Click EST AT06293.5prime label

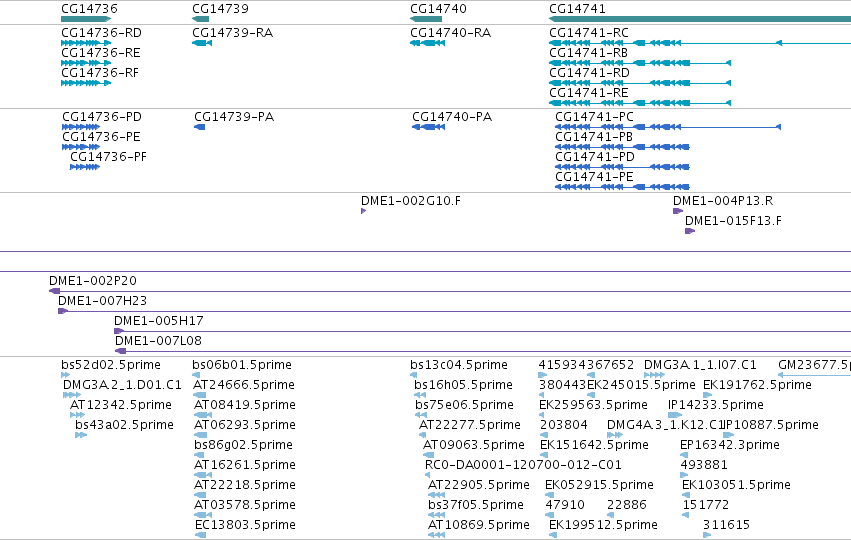coord(245,425)
